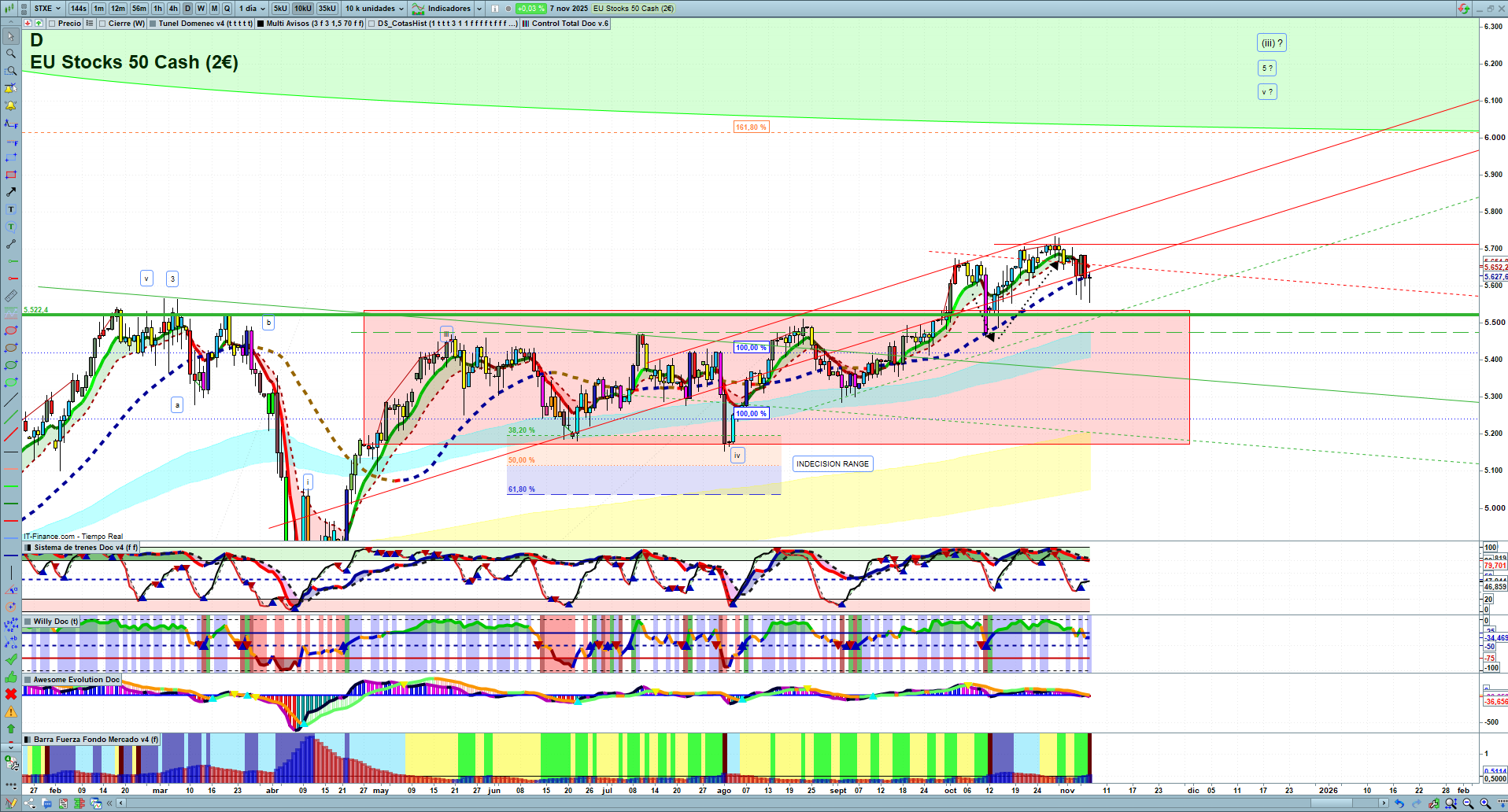Toggle the Awesome Evolution Doc panel icon
The height and width of the screenshot is (812, 1508).
coord(28,680)
